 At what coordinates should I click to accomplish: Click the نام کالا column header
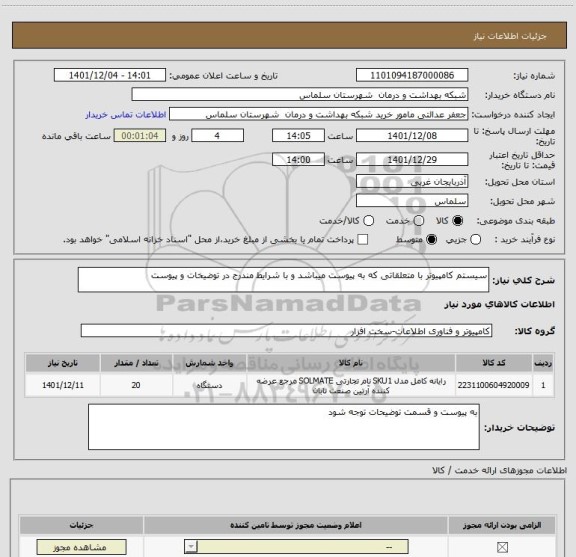(x=351, y=363)
